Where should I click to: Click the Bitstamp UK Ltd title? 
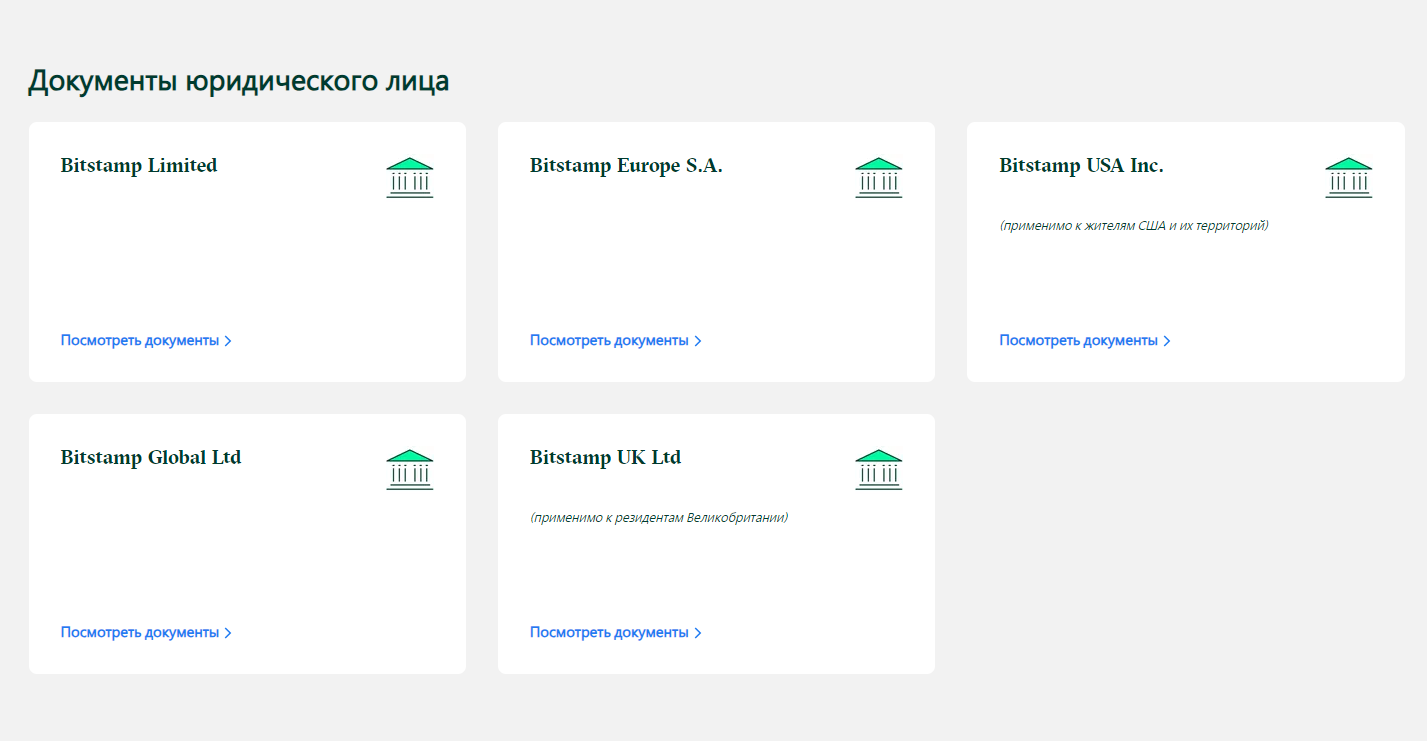[x=606, y=458]
